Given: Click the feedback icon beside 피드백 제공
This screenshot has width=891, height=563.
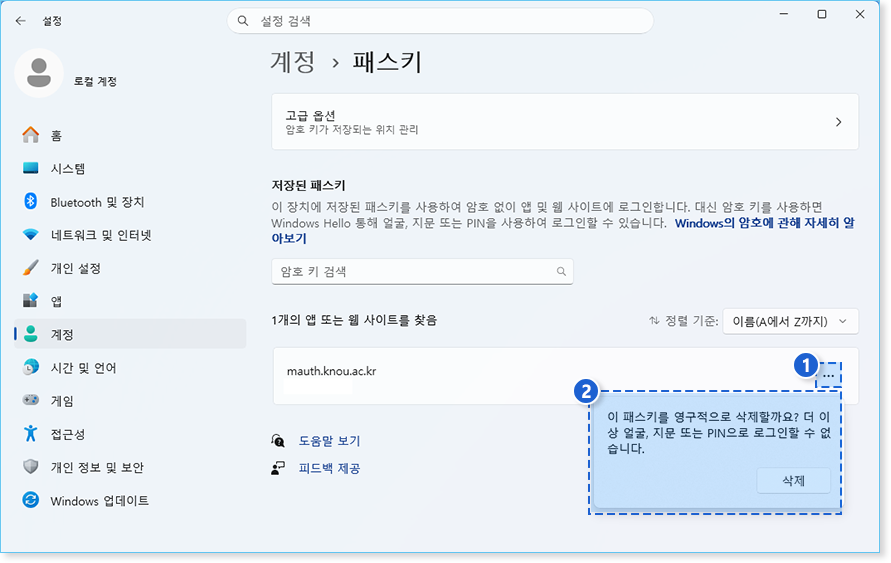Looking at the screenshot, I should 278,468.
